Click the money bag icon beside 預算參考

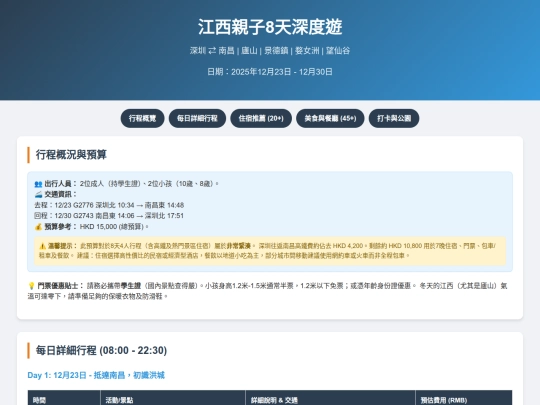(x=38, y=227)
